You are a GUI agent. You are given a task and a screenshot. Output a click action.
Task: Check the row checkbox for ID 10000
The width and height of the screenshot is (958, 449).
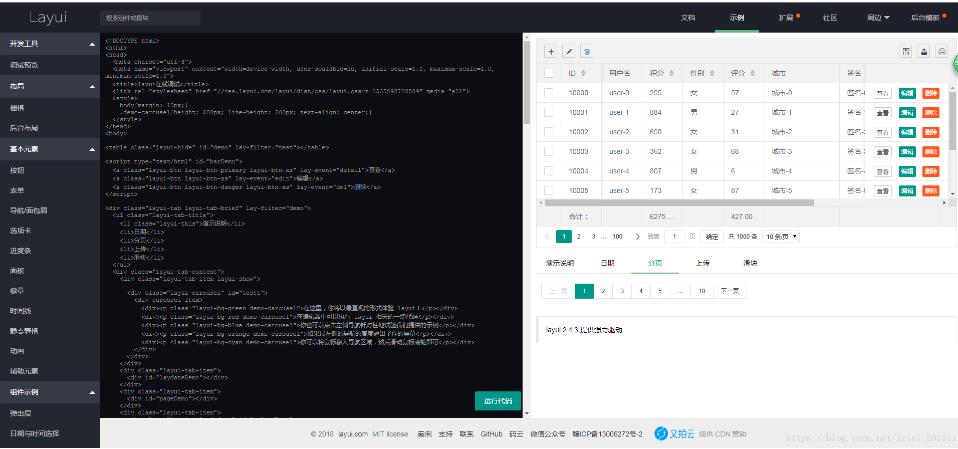549,93
